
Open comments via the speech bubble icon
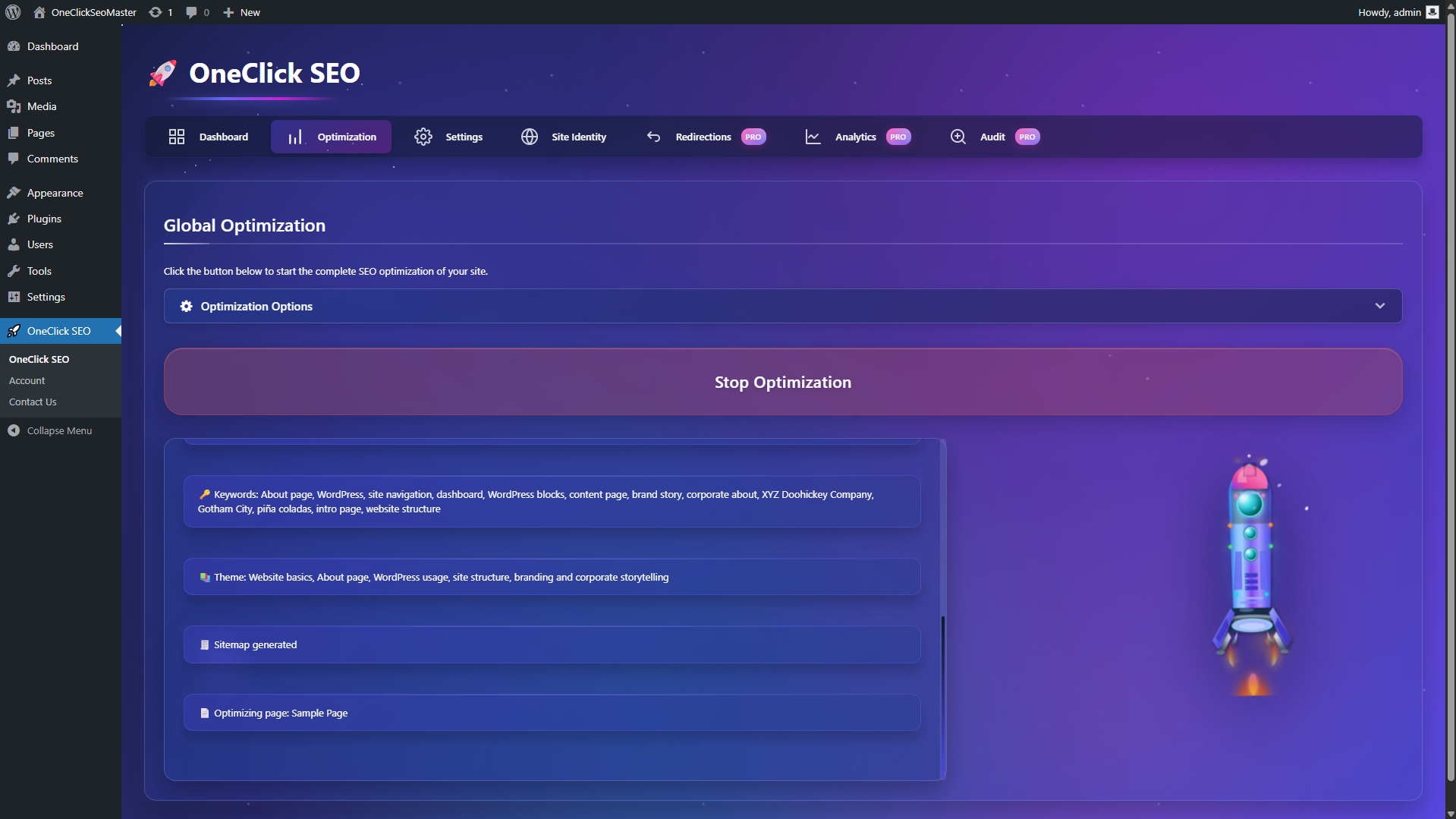[190, 12]
